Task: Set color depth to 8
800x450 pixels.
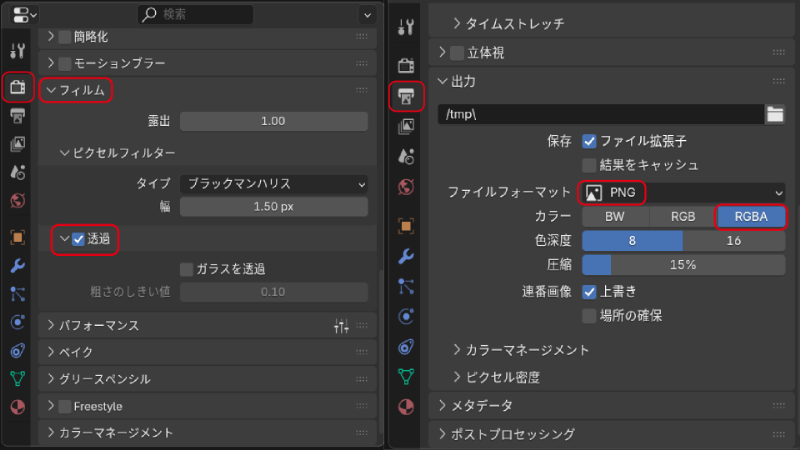Action: (632, 241)
